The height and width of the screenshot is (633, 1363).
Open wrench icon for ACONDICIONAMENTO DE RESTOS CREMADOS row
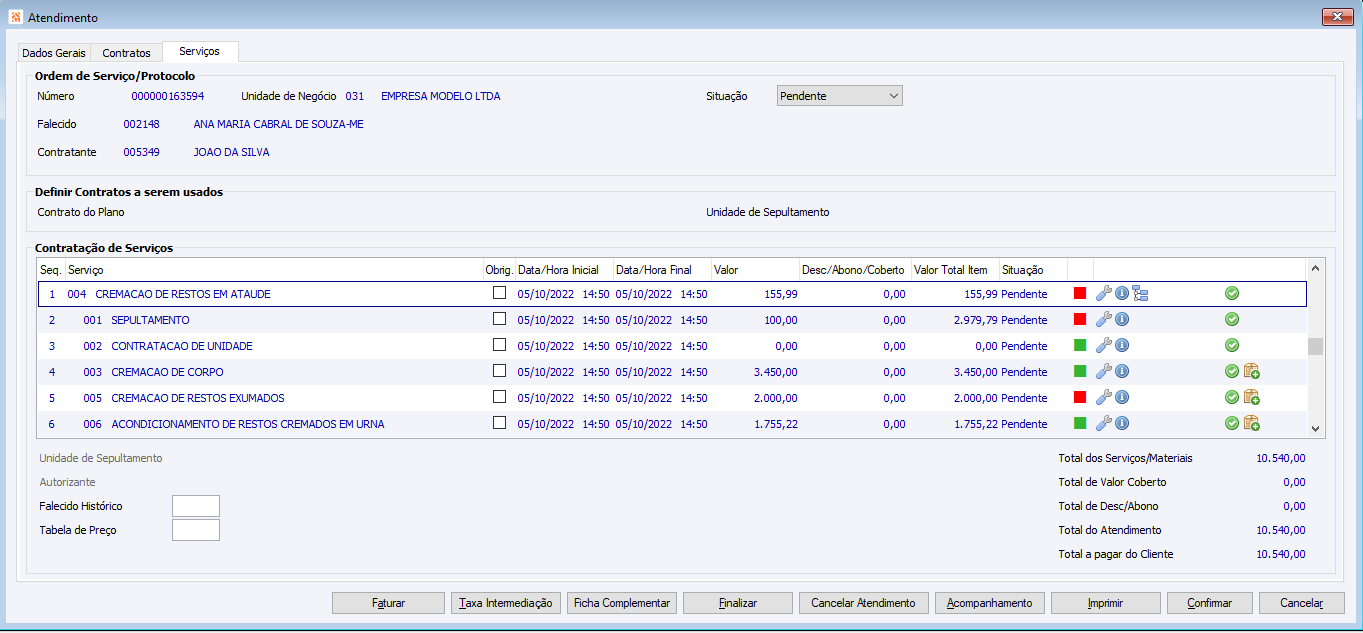tap(1103, 424)
